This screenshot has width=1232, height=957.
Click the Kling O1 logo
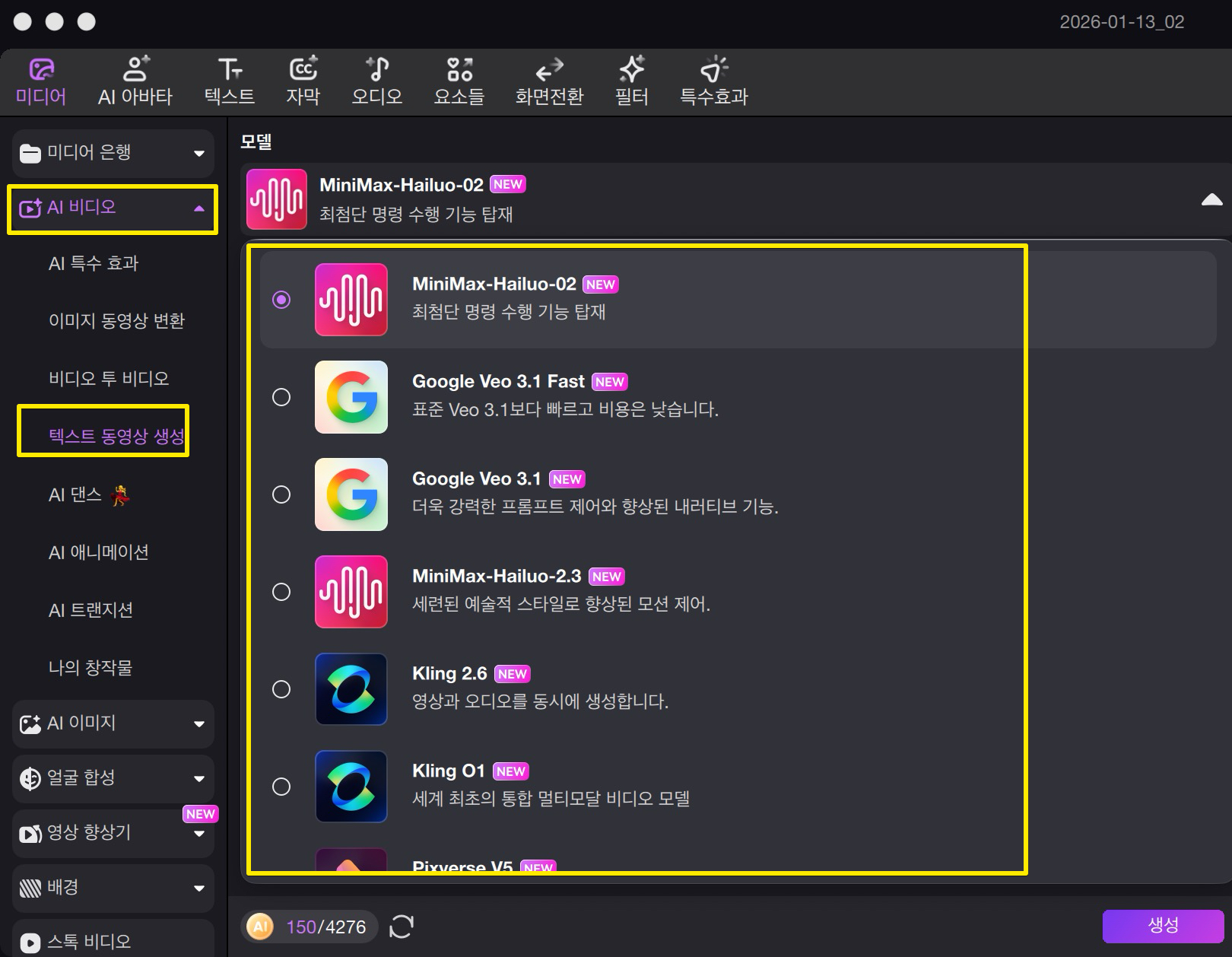(351, 787)
